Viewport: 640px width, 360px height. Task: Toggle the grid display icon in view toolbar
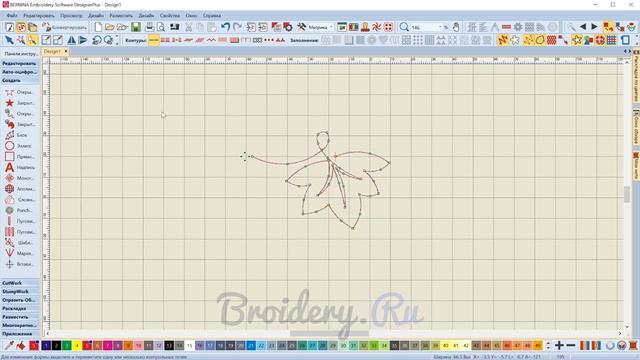point(611,40)
